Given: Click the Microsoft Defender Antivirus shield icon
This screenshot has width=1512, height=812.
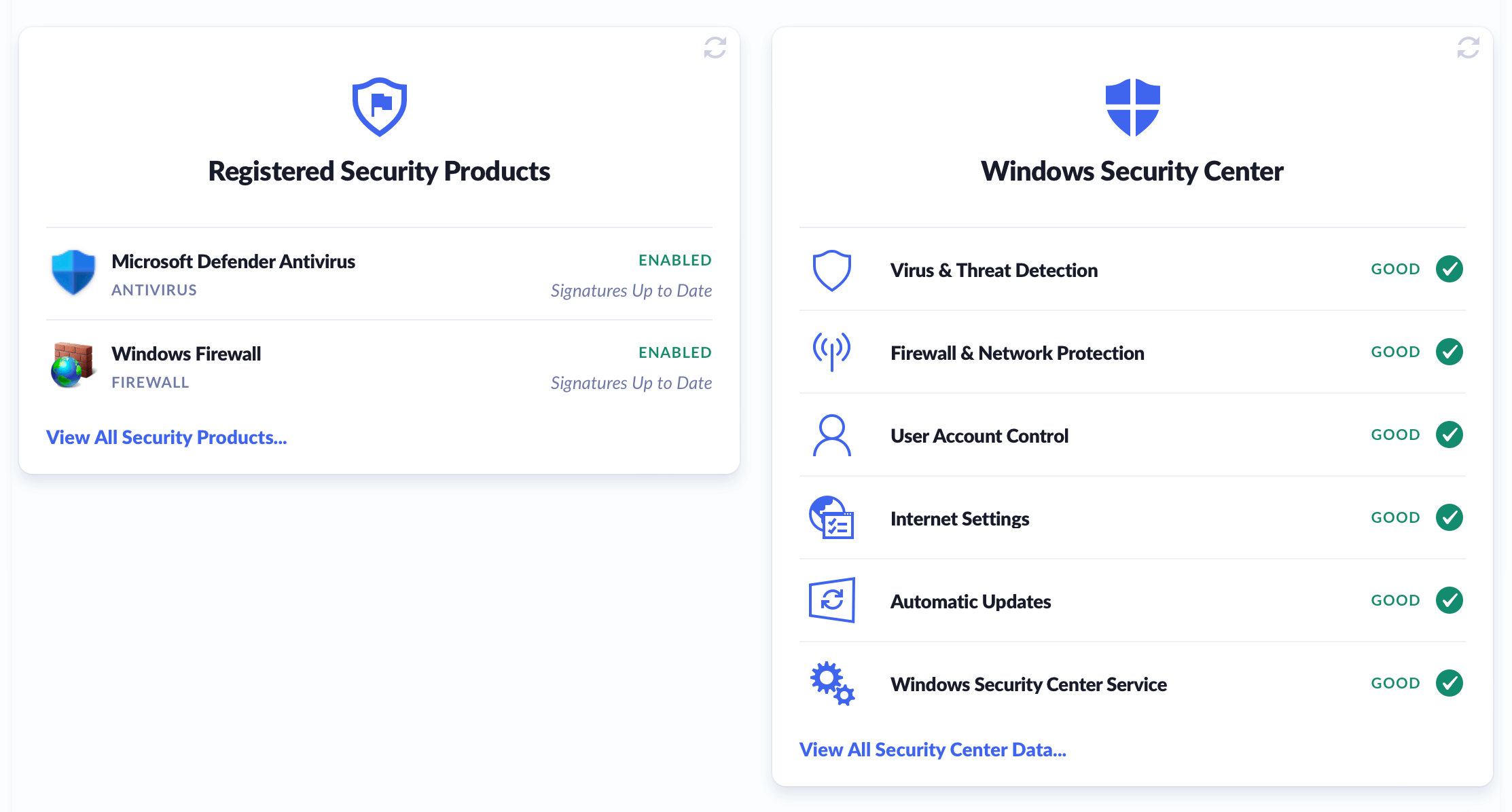Looking at the screenshot, I should [x=73, y=272].
